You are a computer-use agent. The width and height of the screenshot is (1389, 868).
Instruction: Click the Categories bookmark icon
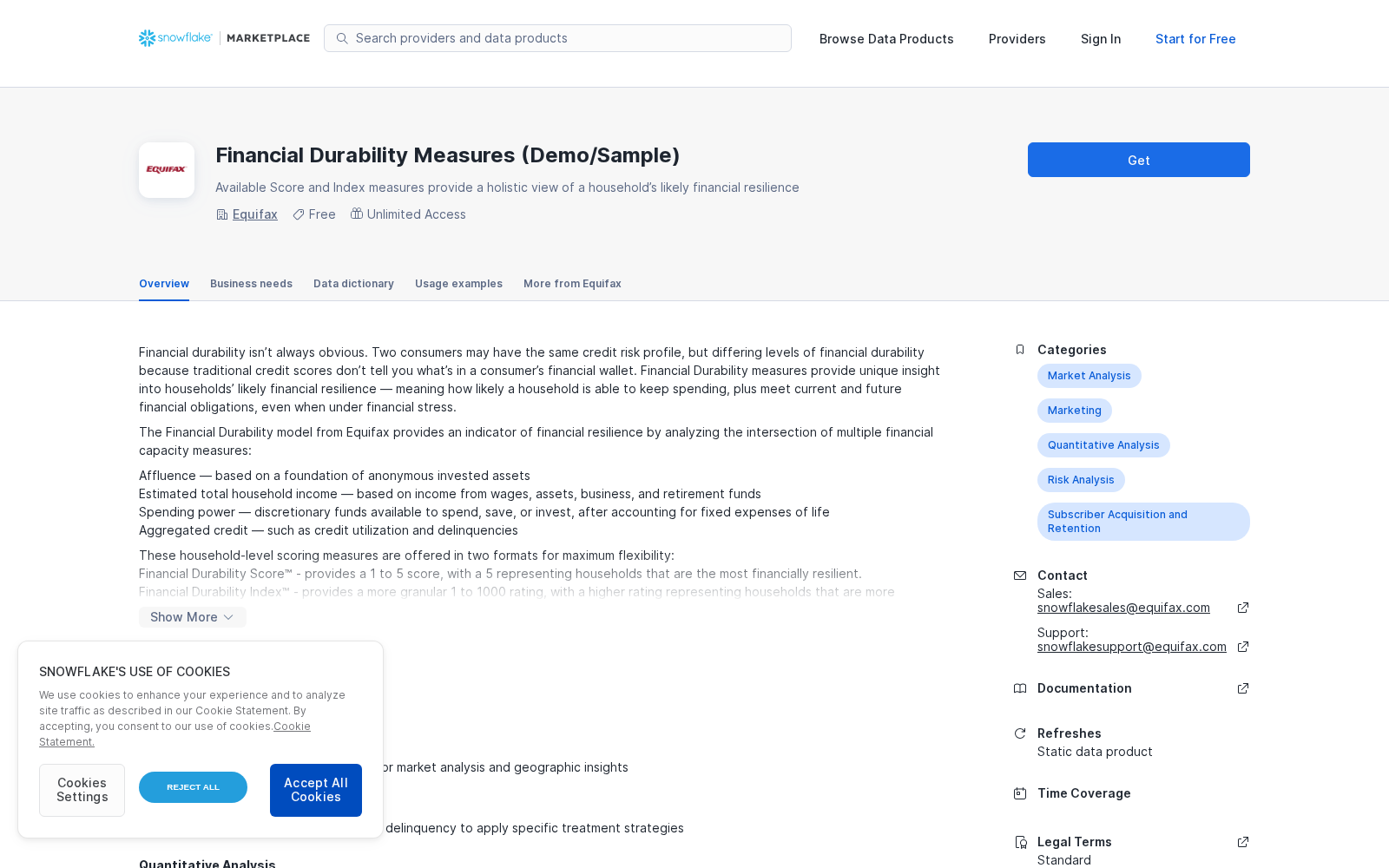pyautogui.click(x=1020, y=350)
